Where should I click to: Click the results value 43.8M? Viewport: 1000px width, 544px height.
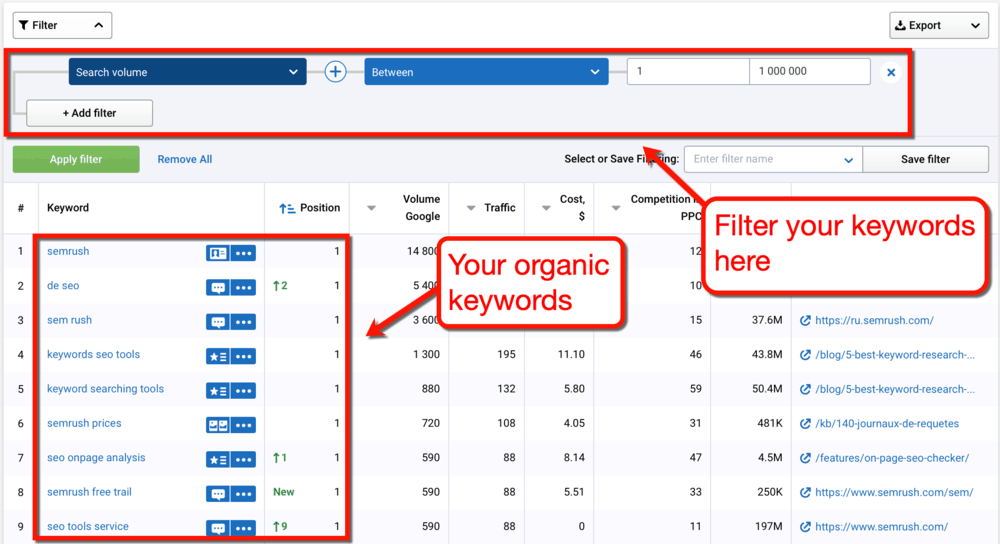767,355
